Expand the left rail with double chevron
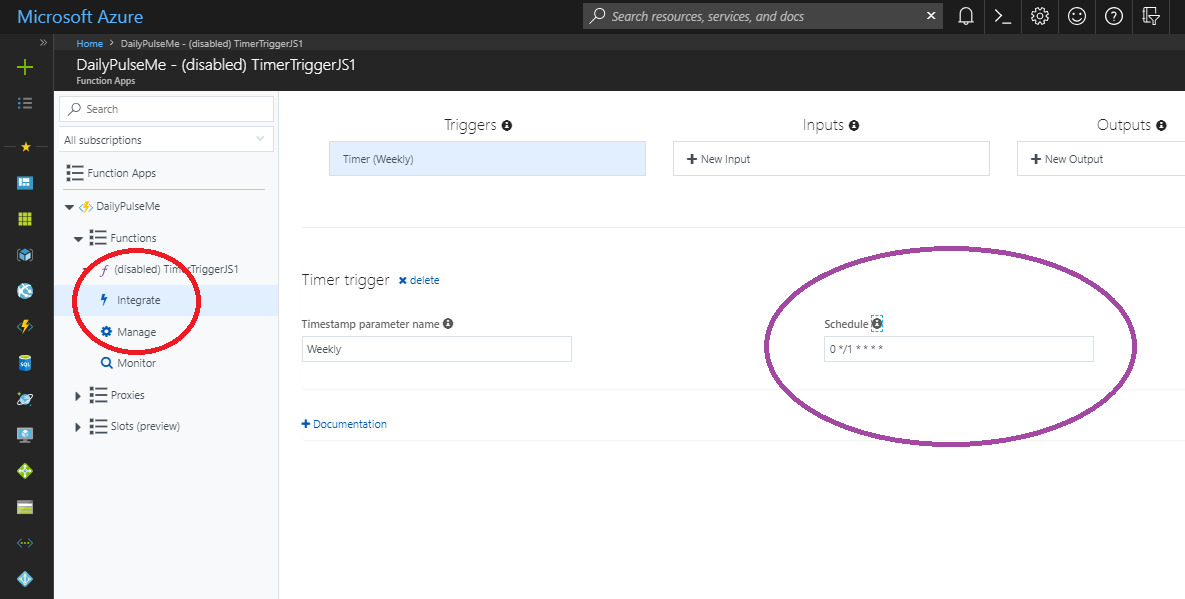This screenshot has width=1185, height=599. pyautogui.click(x=43, y=43)
